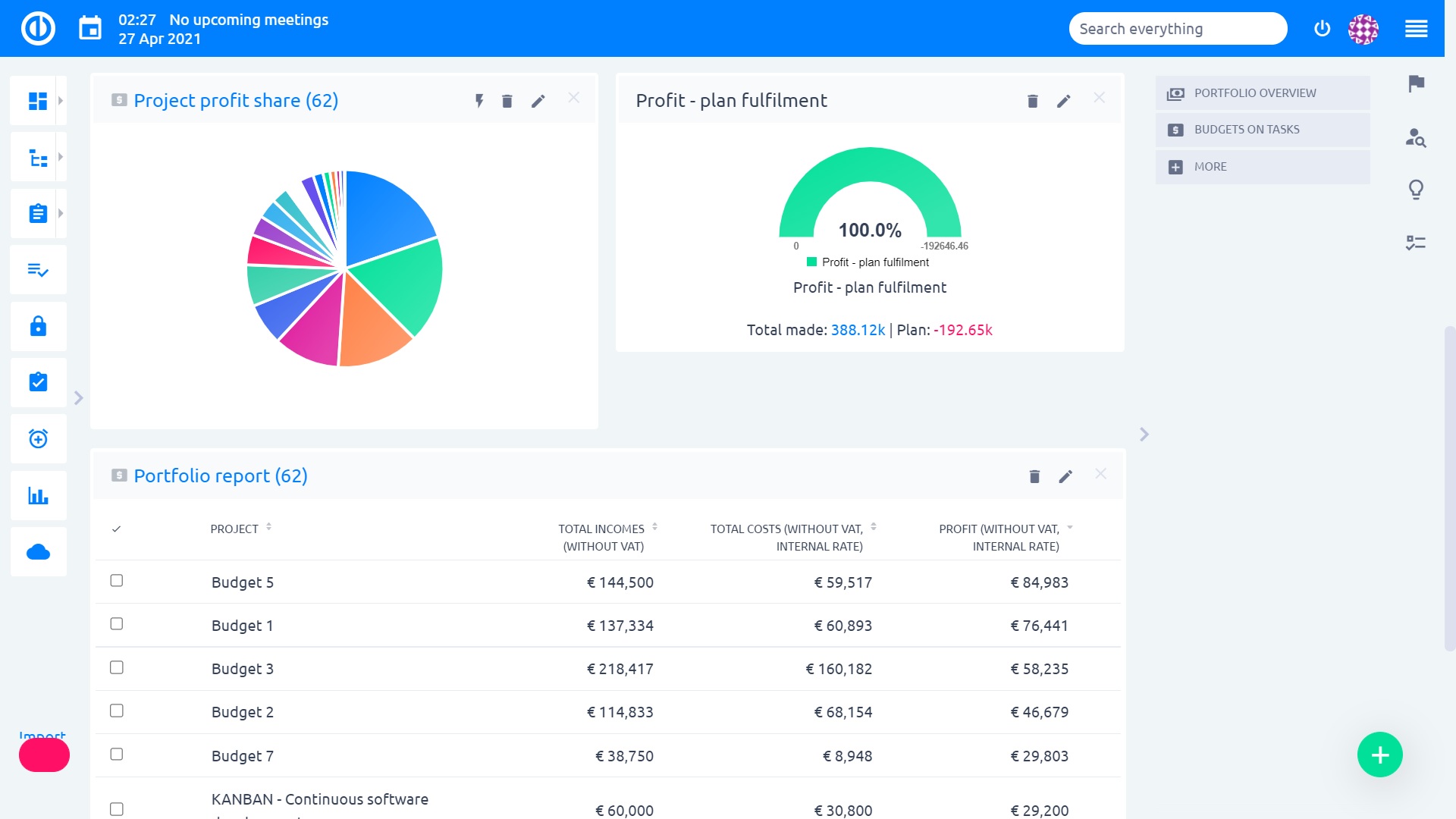Image resolution: width=1456 pixels, height=819 pixels.
Task: Click the green plus add button
Action: [x=1379, y=755]
